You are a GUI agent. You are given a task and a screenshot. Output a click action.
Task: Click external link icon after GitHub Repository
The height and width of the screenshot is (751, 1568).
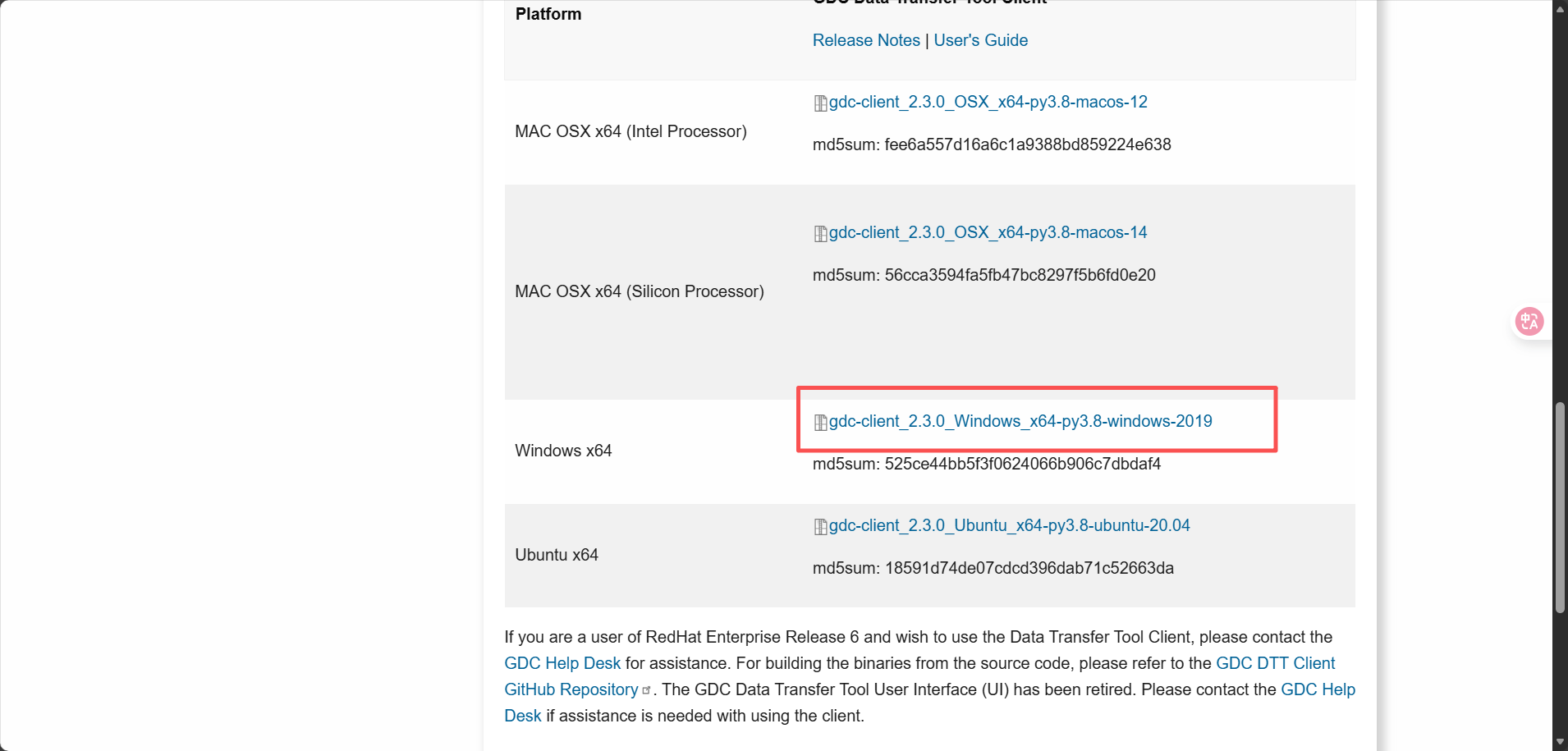pyautogui.click(x=646, y=690)
